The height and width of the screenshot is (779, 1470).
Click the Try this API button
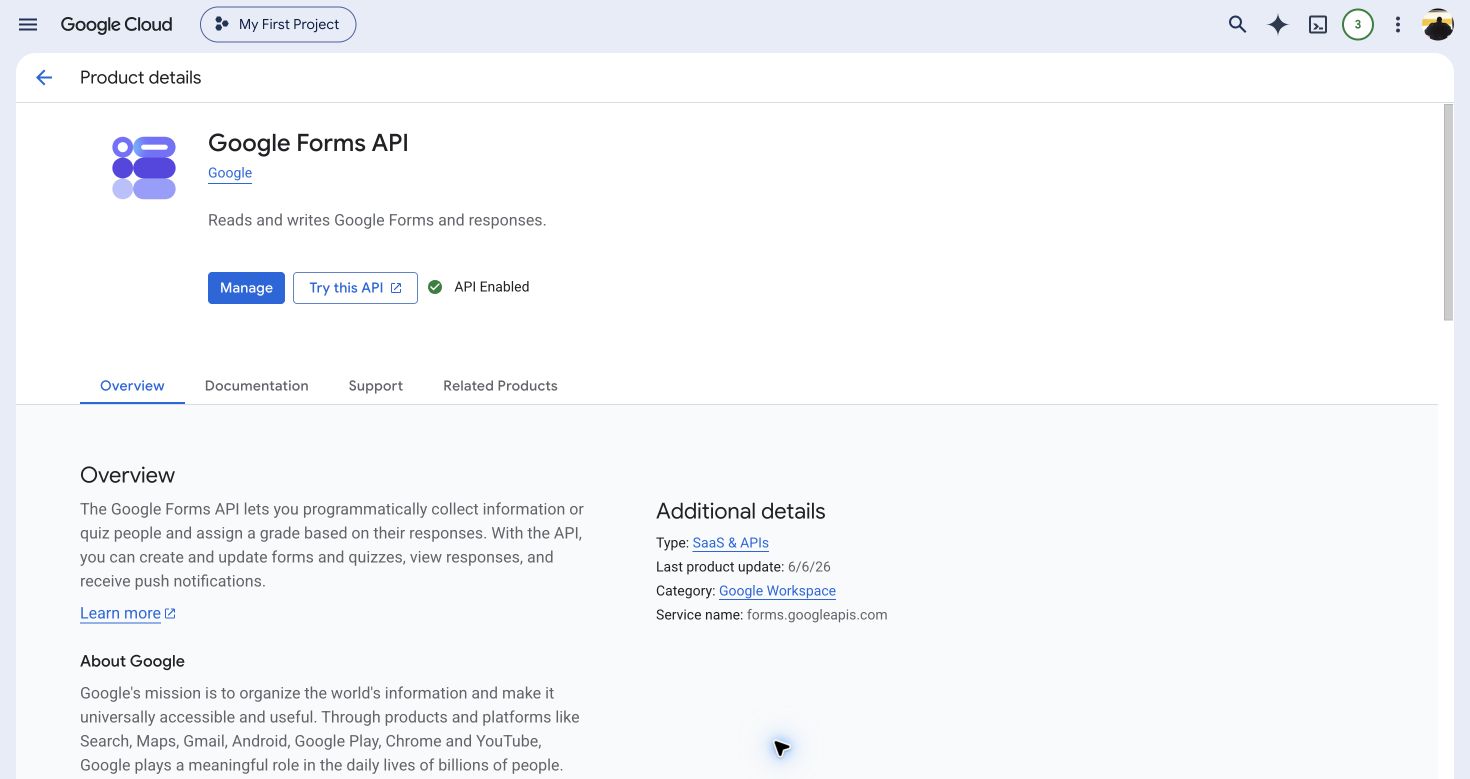(x=355, y=288)
